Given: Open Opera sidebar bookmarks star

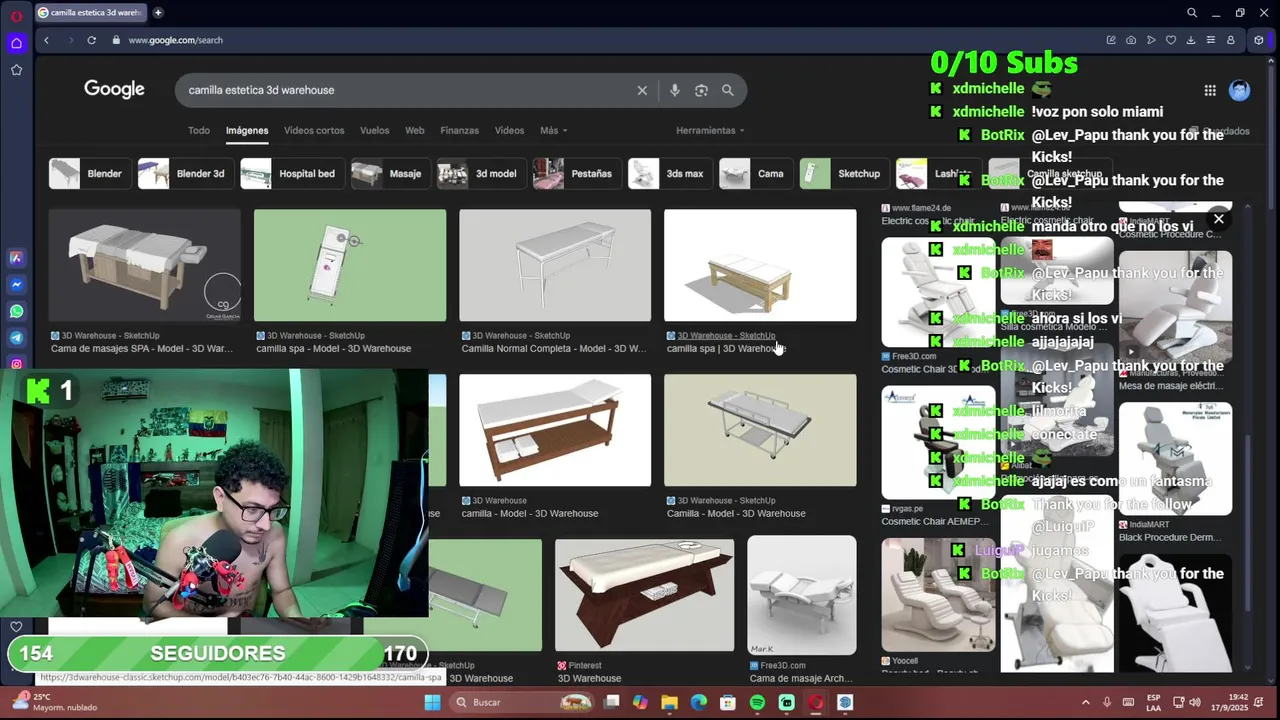Looking at the screenshot, I should tap(16, 70).
